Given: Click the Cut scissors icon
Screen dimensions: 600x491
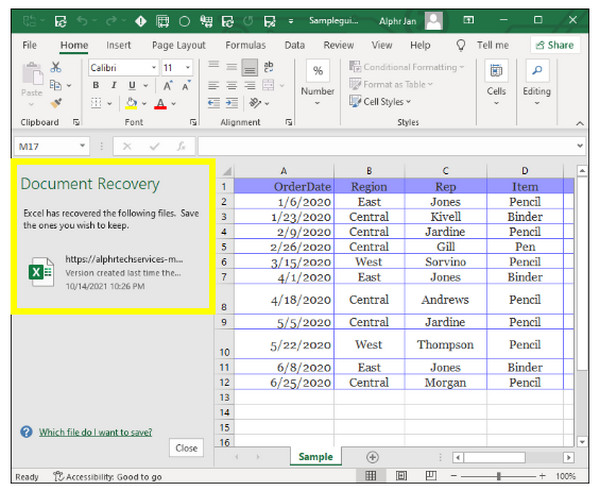Looking at the screenshot, I should pos(56,67).
